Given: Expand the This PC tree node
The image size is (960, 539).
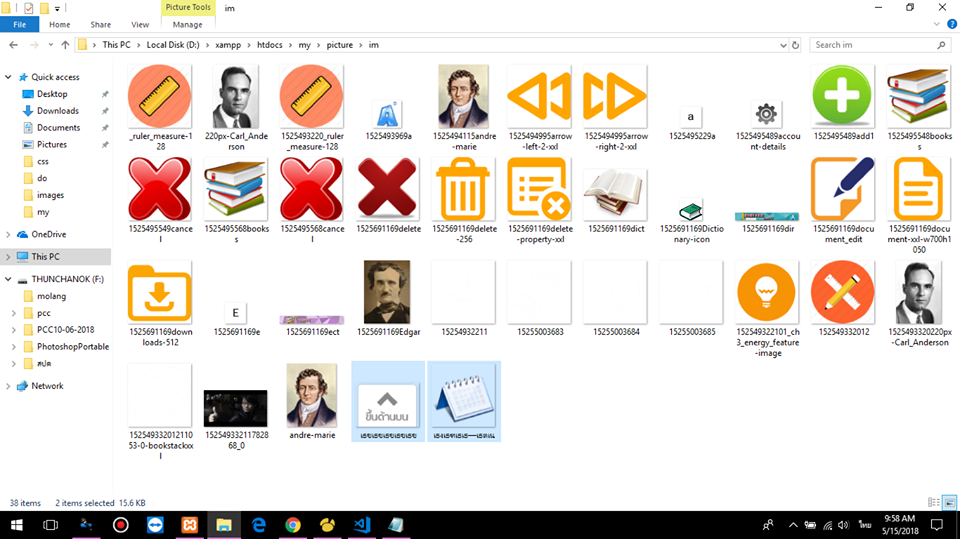Looking at the screenshot, I should coord(8,257).
